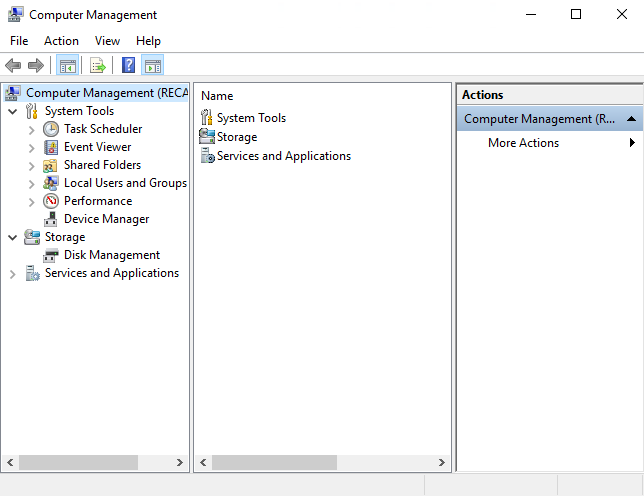This screenshot has height=496, width=644.
Task: Click the Export List toolbar icon
Action: tap(98, 65)
